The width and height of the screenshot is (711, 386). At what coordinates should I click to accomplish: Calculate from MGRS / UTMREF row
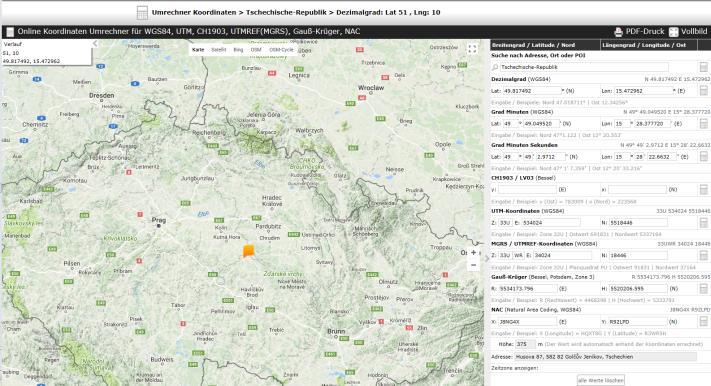pos(703,255)
